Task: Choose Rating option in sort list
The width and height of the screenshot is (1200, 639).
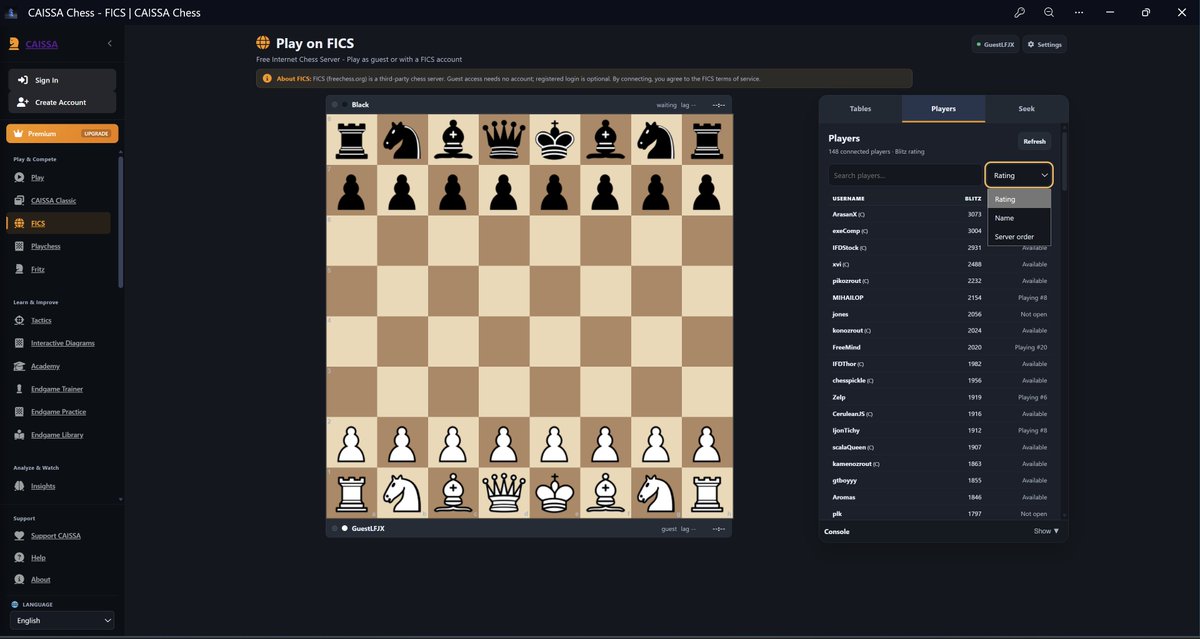Action: click(1019, 199)
